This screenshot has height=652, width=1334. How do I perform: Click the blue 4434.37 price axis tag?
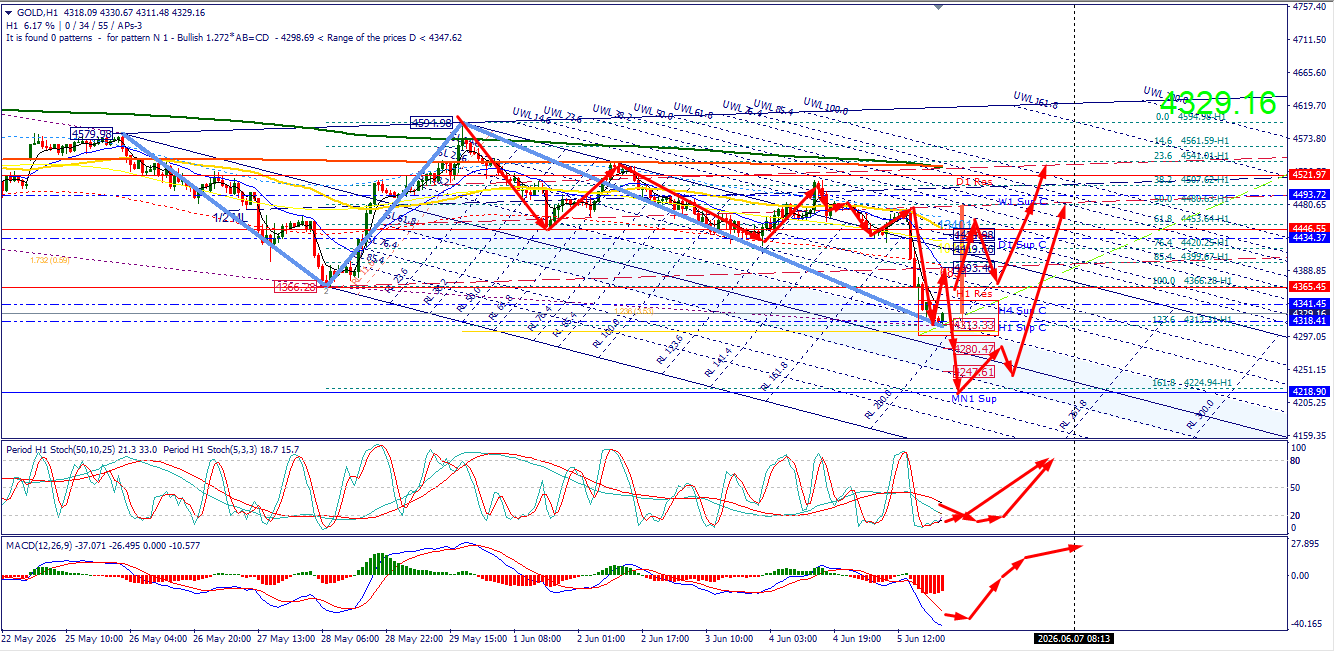(x=1309, y=237)
